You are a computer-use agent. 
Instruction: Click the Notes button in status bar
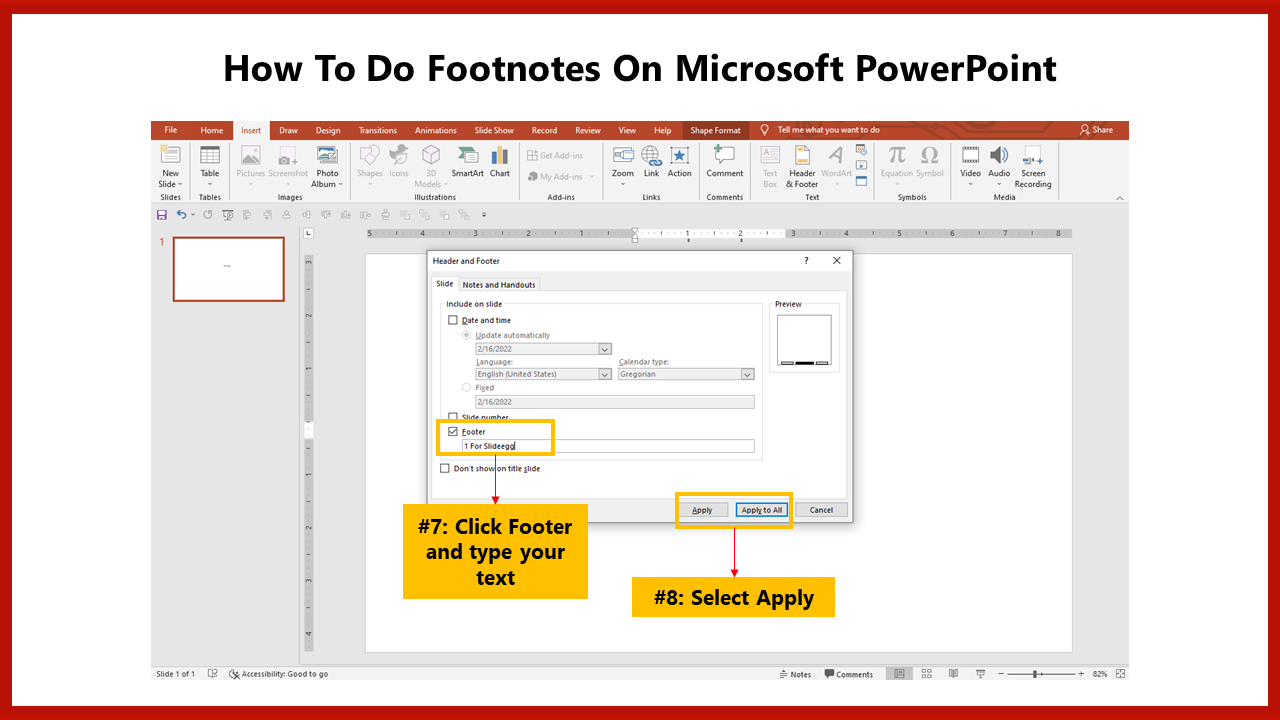coord(796,674)
